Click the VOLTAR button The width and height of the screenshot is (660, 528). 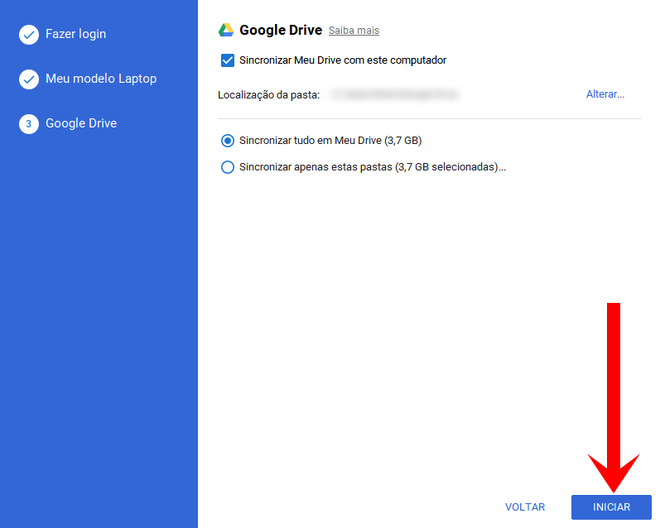click(525, 507)
